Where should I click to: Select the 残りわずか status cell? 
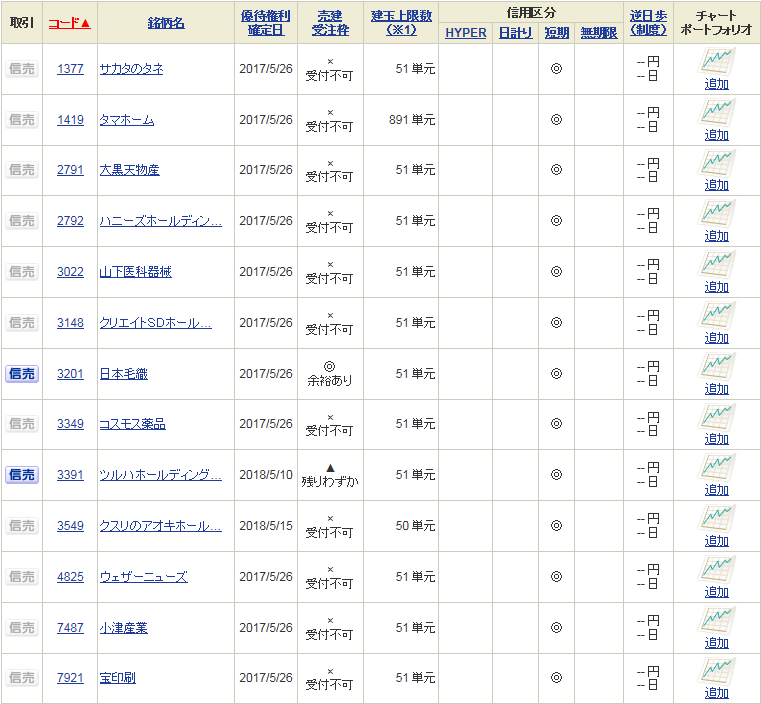(330, 475)
